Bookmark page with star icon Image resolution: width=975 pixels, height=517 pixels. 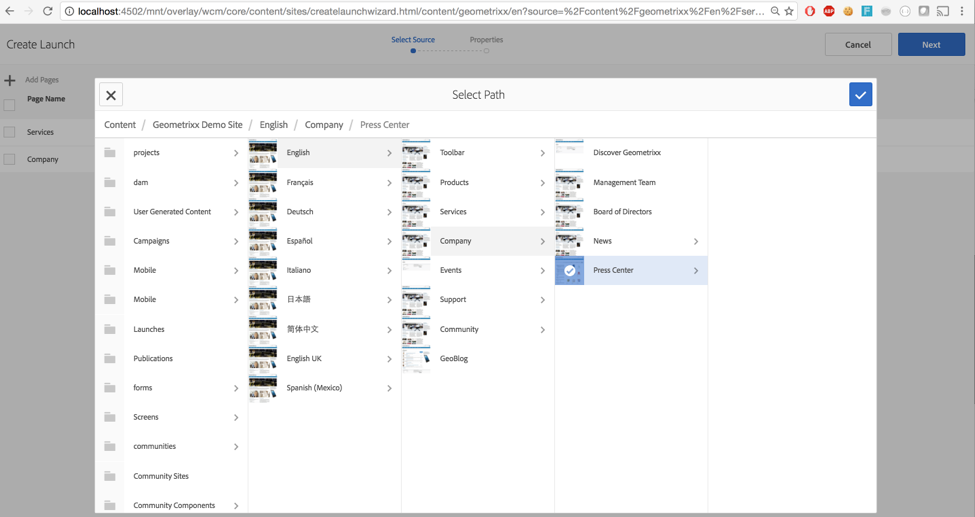point(789,11)
